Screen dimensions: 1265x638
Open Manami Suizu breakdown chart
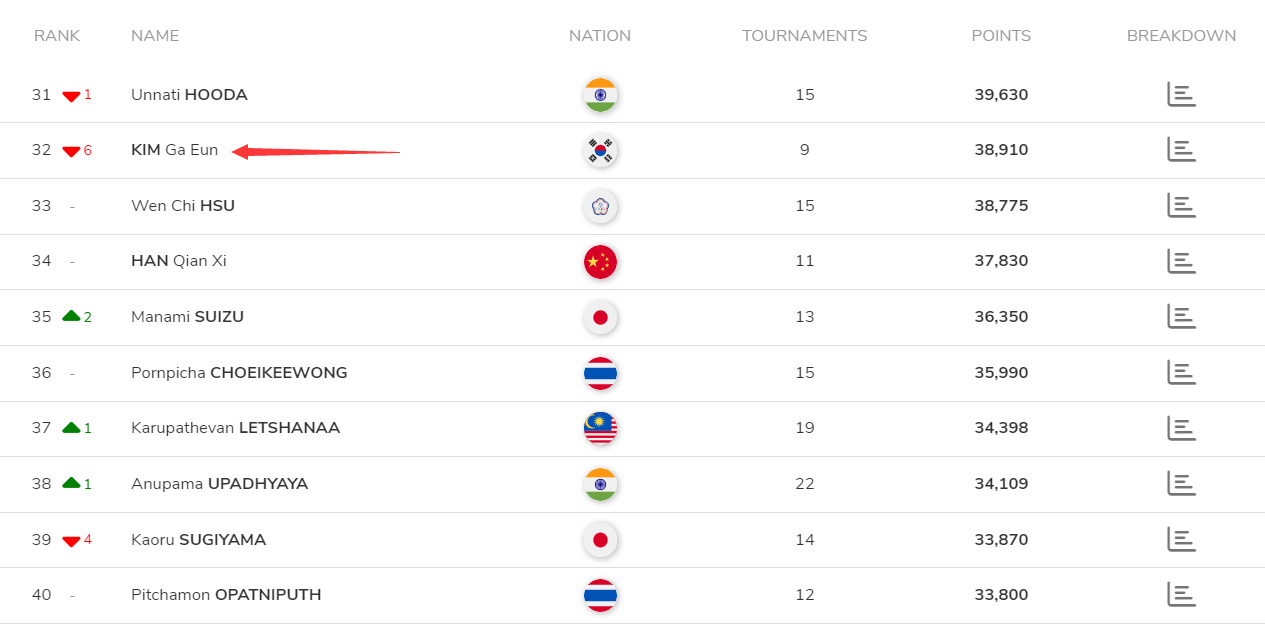(x=1181, y=317)
